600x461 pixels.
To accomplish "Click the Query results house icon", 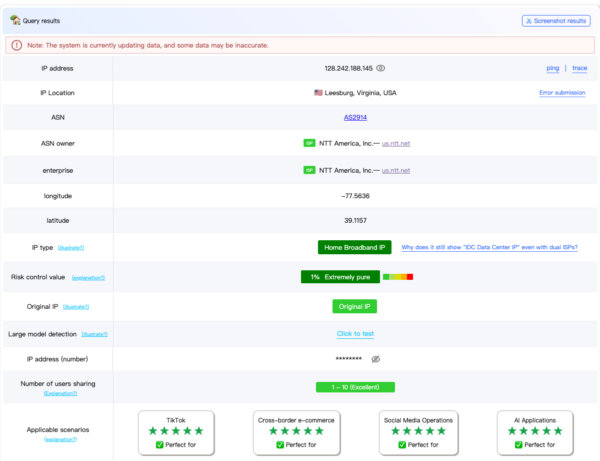I will [x=15, y=20].
